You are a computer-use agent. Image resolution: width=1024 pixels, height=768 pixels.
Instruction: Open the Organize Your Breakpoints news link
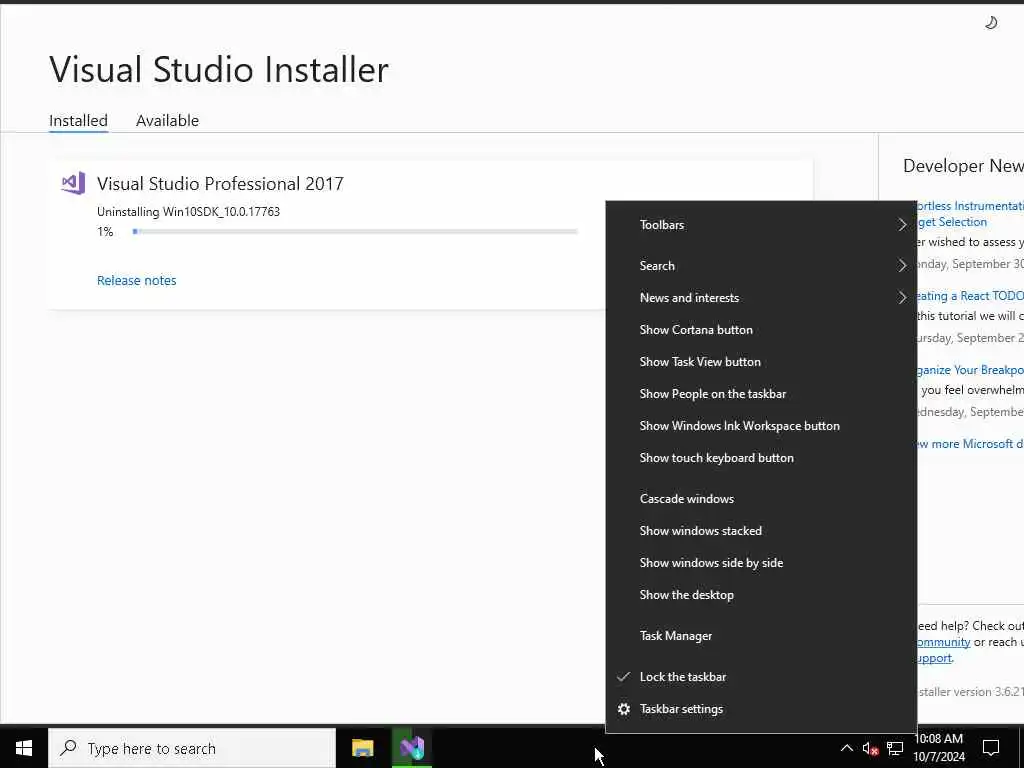pos(970,370)
